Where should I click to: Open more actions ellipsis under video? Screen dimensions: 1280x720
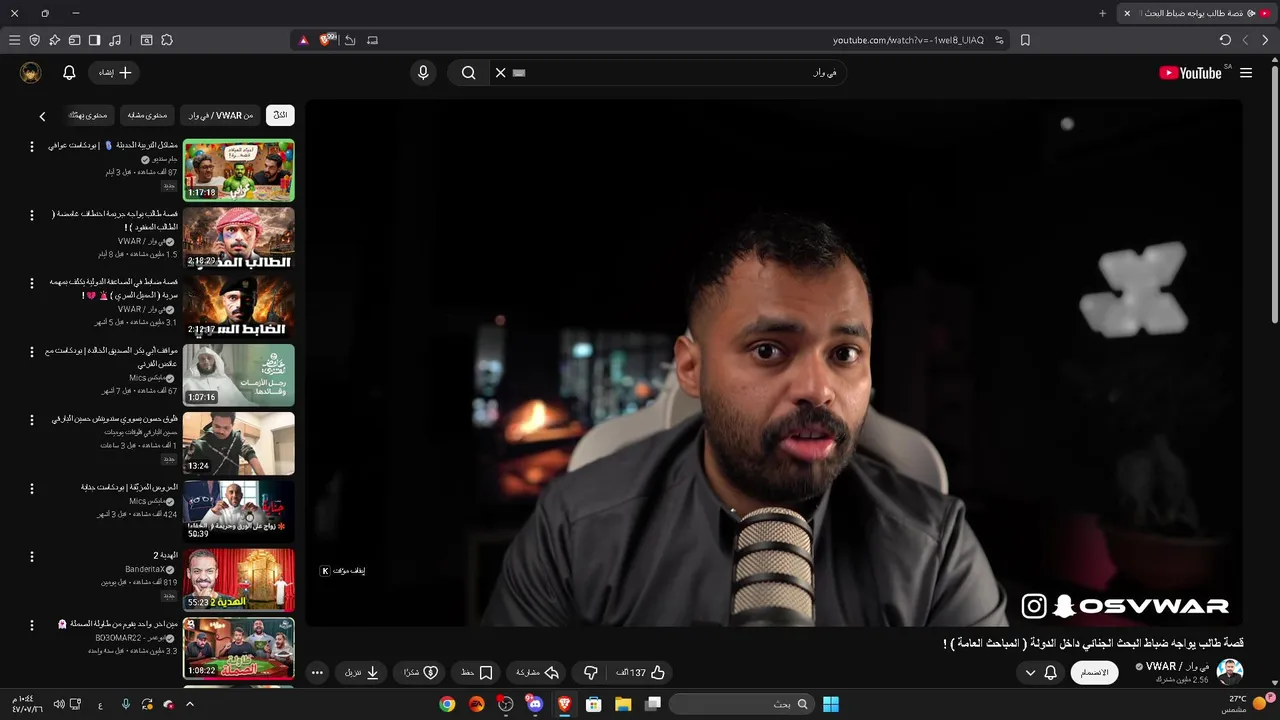317,673
